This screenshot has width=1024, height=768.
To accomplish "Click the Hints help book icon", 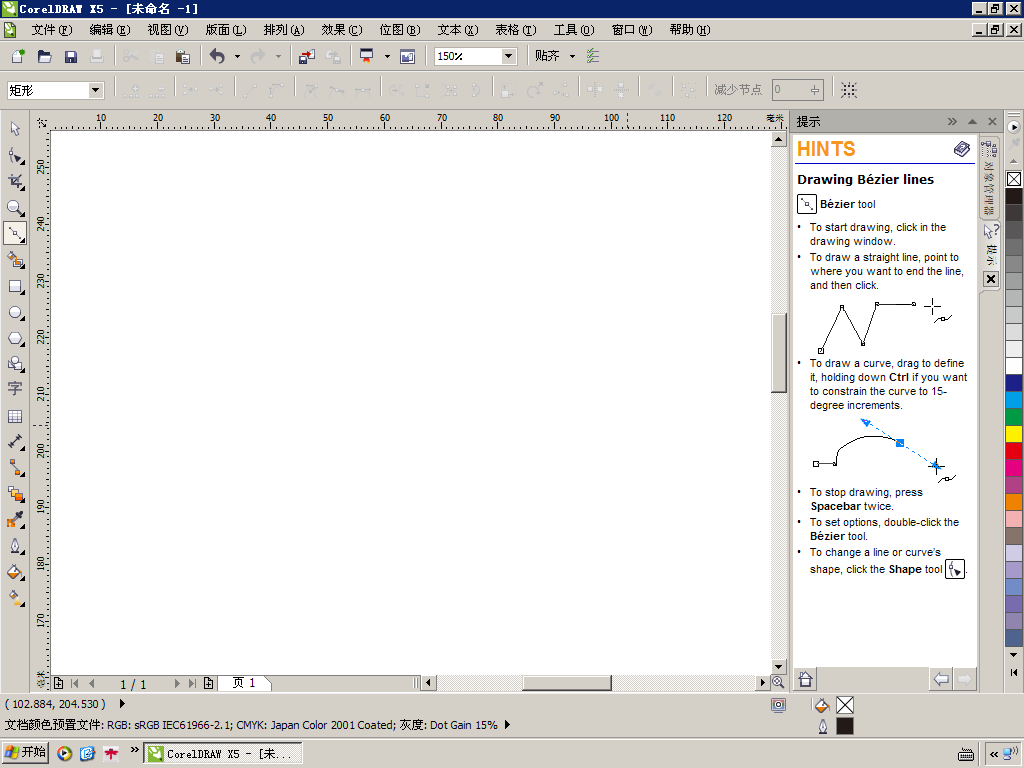I will pos(961,149).
